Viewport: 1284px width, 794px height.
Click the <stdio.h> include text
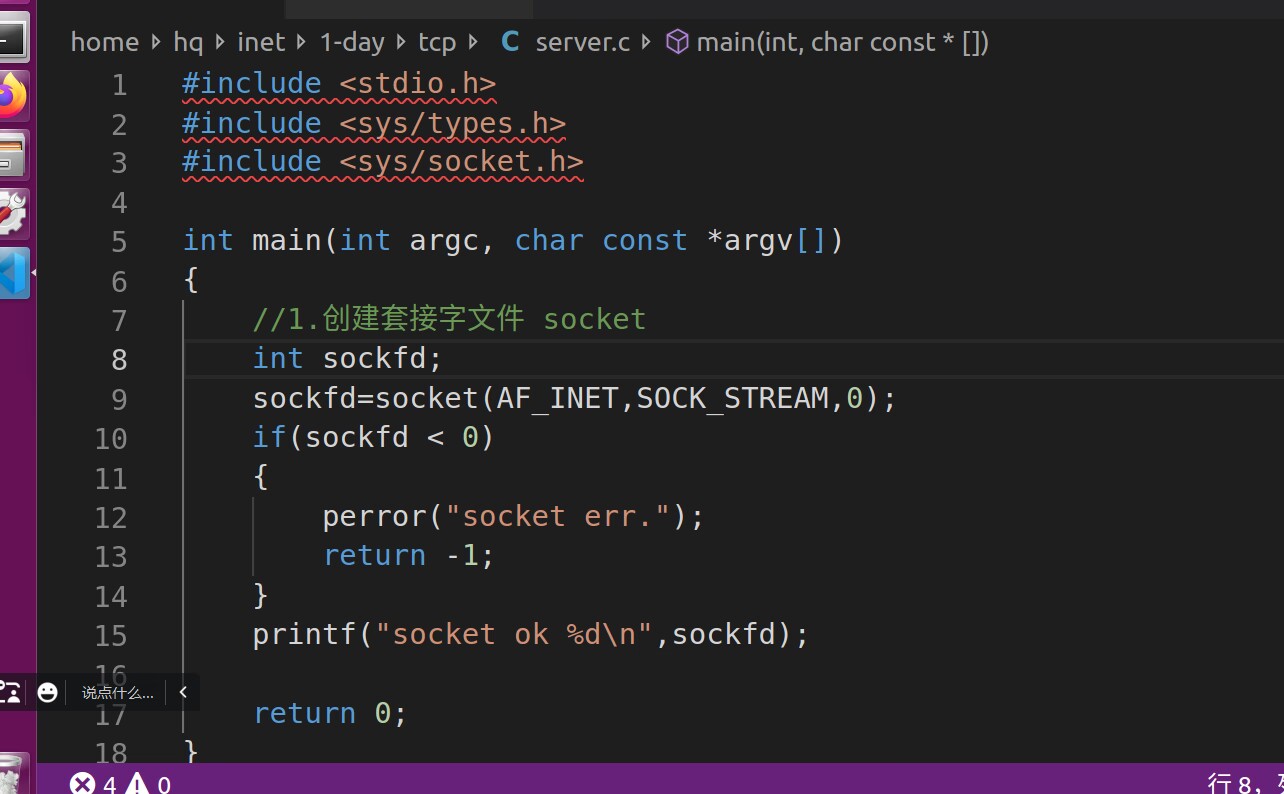(x=418, y=83)
